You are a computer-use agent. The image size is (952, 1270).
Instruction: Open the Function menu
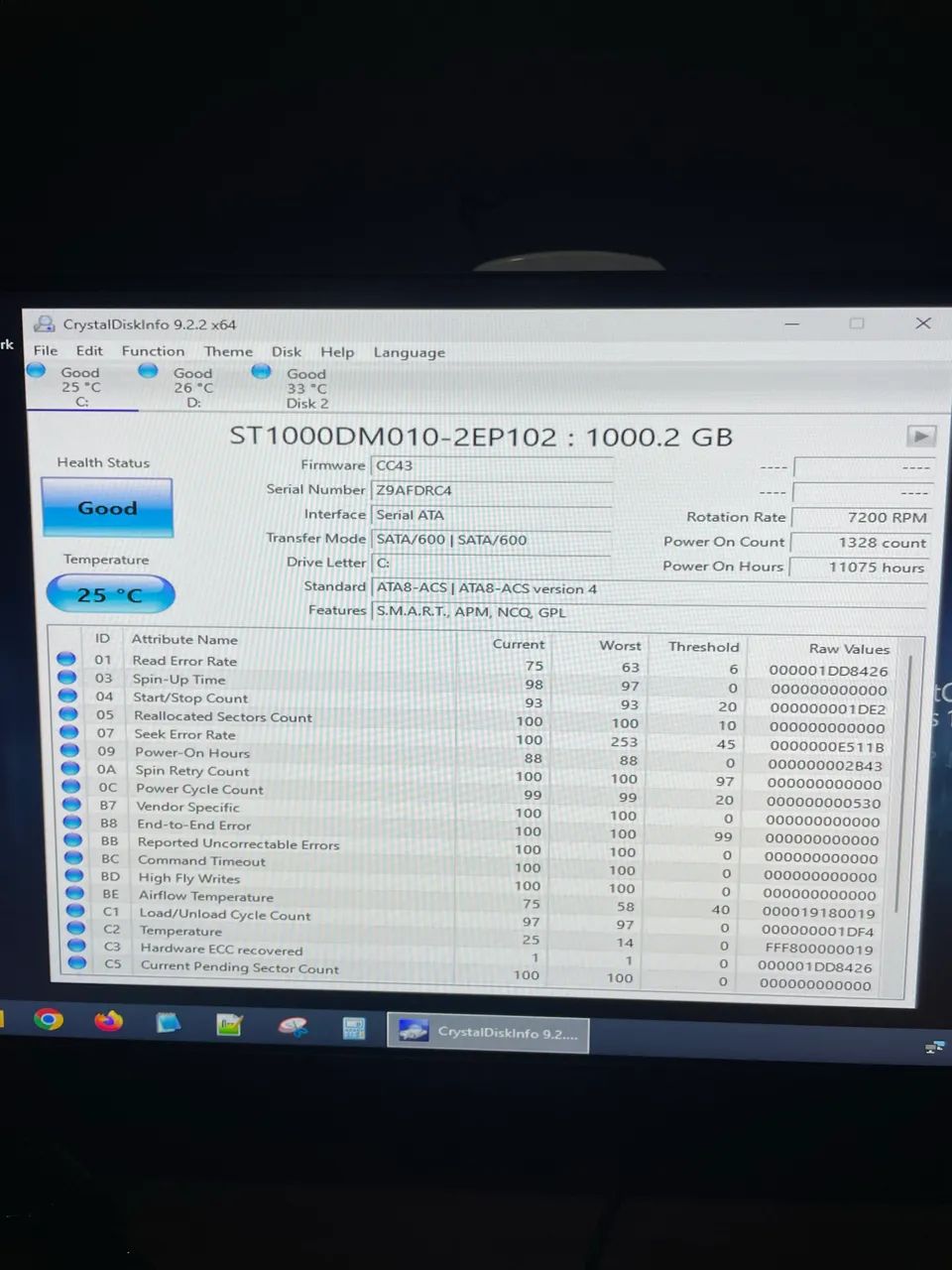[153, 351]
